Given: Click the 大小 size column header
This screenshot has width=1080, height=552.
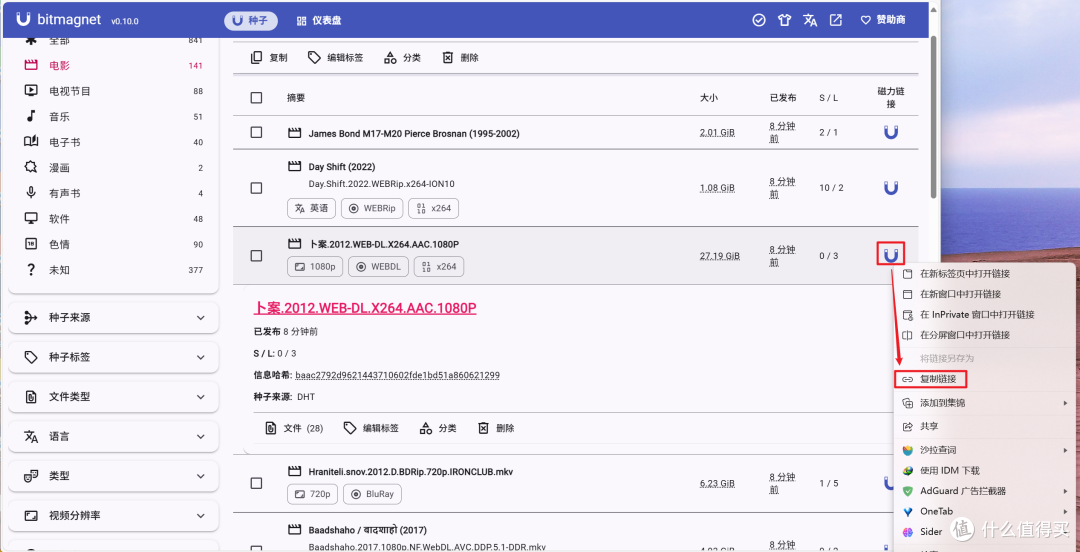Looking at the screenshot, I should pyautogui.click(x=709, y=98).
